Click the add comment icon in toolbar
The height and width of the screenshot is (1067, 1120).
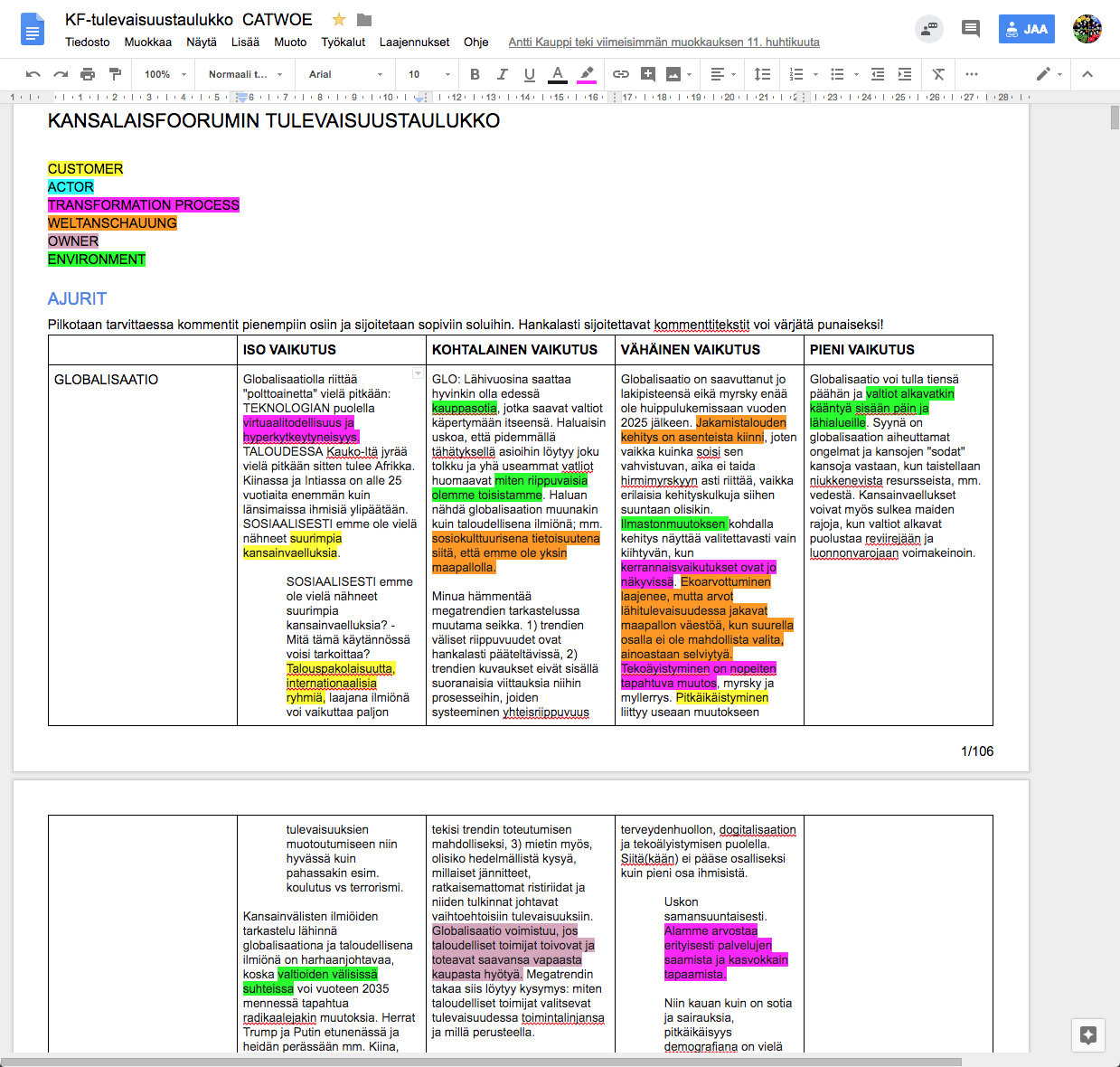point(648,74)
